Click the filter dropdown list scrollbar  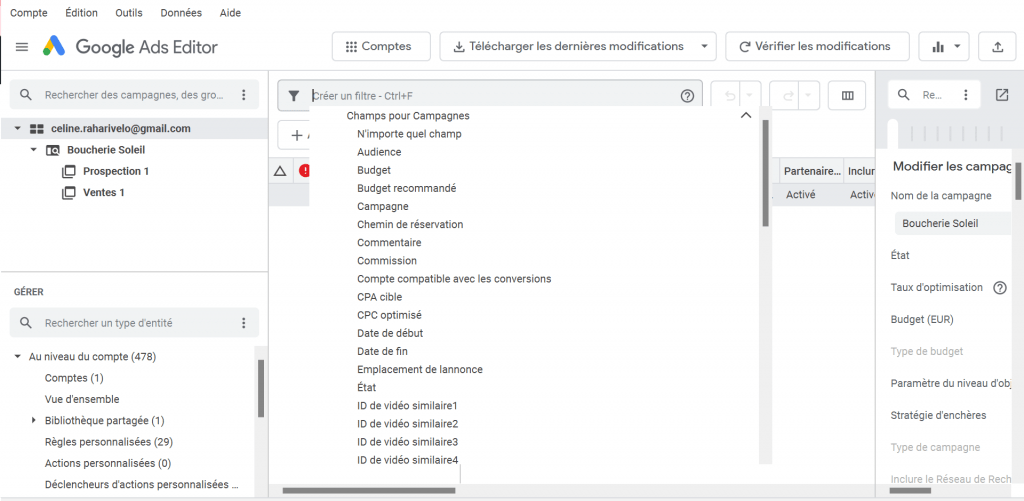765,172
